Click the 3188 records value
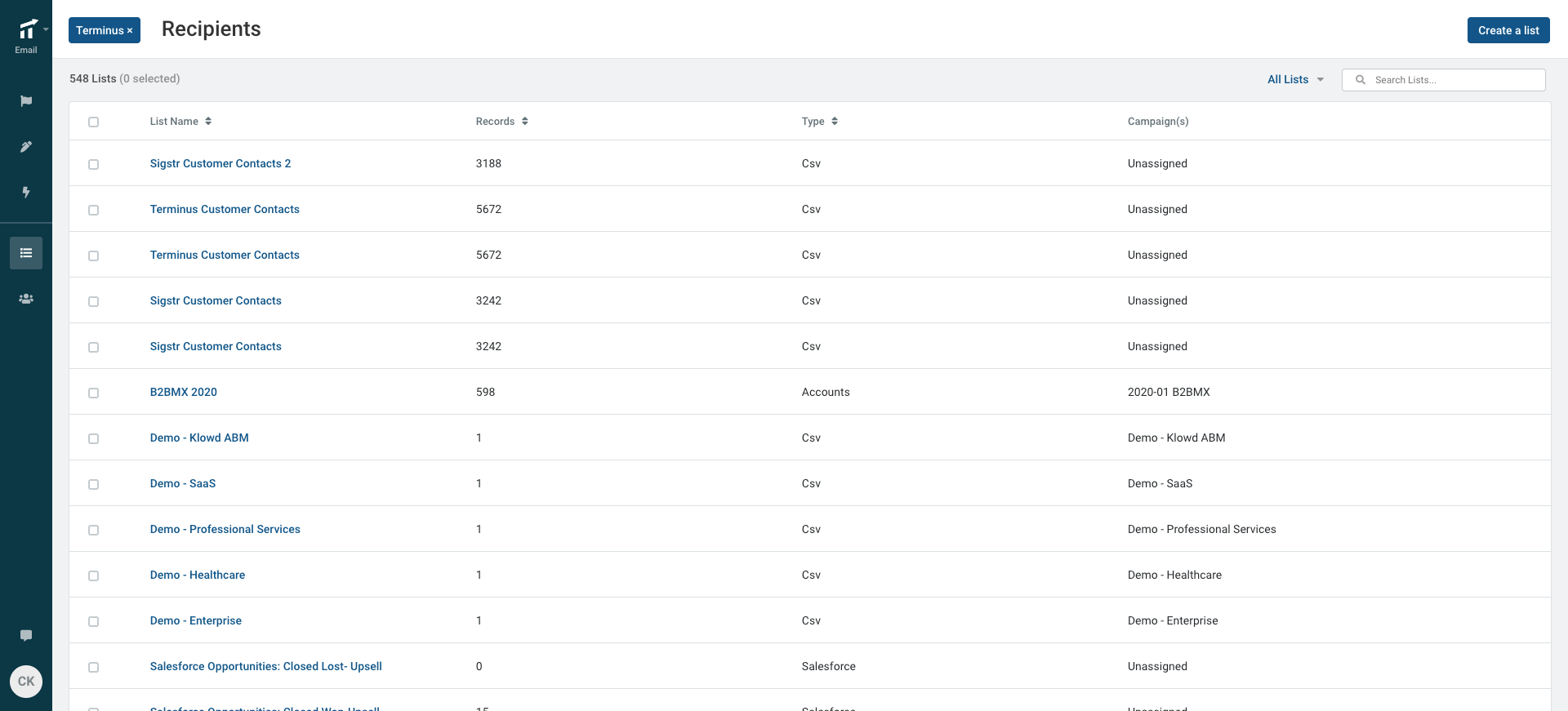The width and height of the screenshot is (1568, 711). (488, 163)
